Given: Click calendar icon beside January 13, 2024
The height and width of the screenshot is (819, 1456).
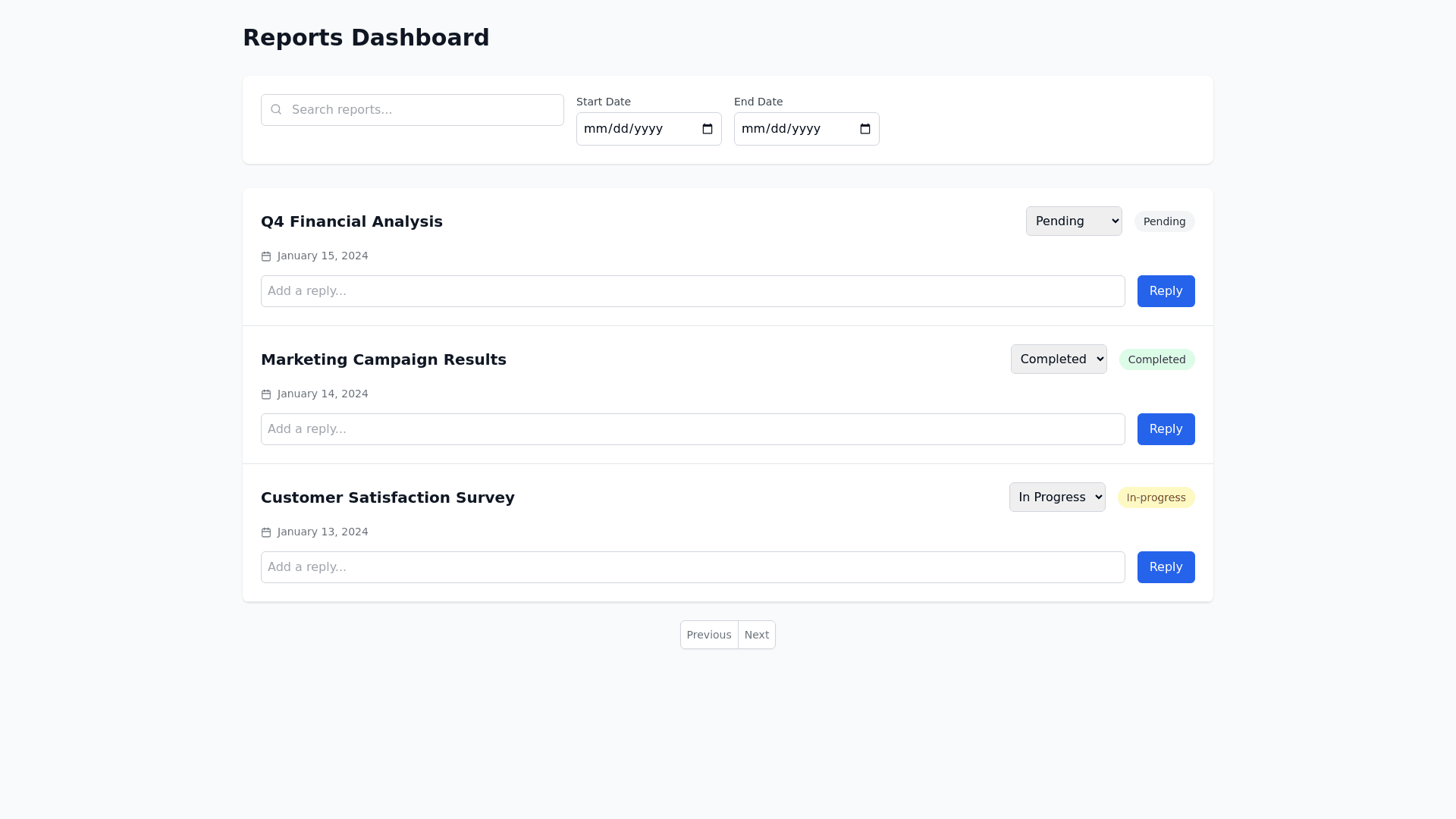Looking at the screenshot, I should pos(266,532).
